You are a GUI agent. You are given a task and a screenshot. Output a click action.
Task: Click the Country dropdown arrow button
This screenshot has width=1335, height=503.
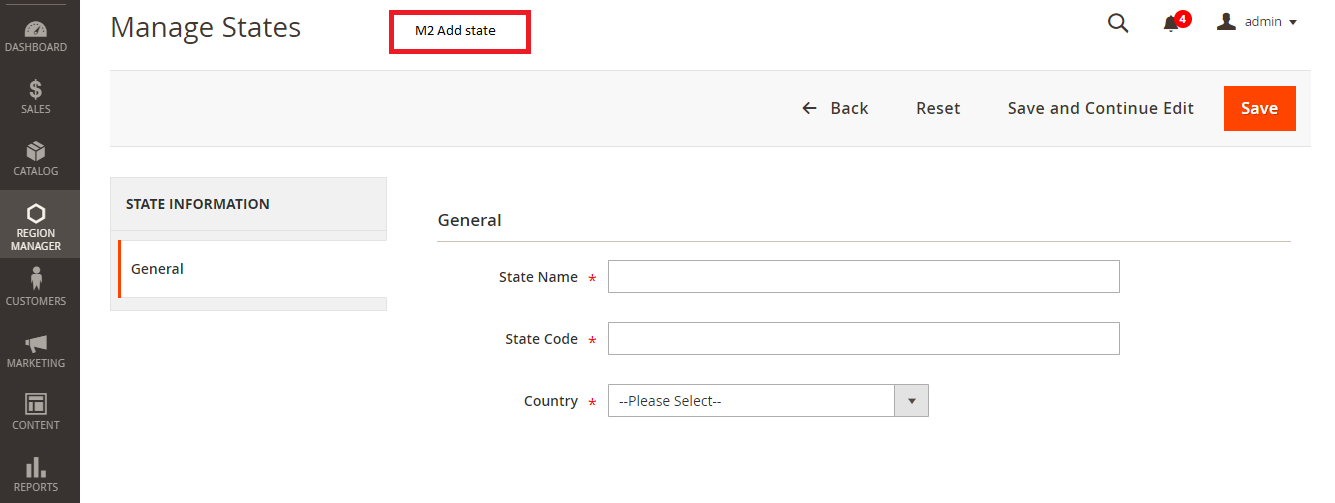click(911, 401)
